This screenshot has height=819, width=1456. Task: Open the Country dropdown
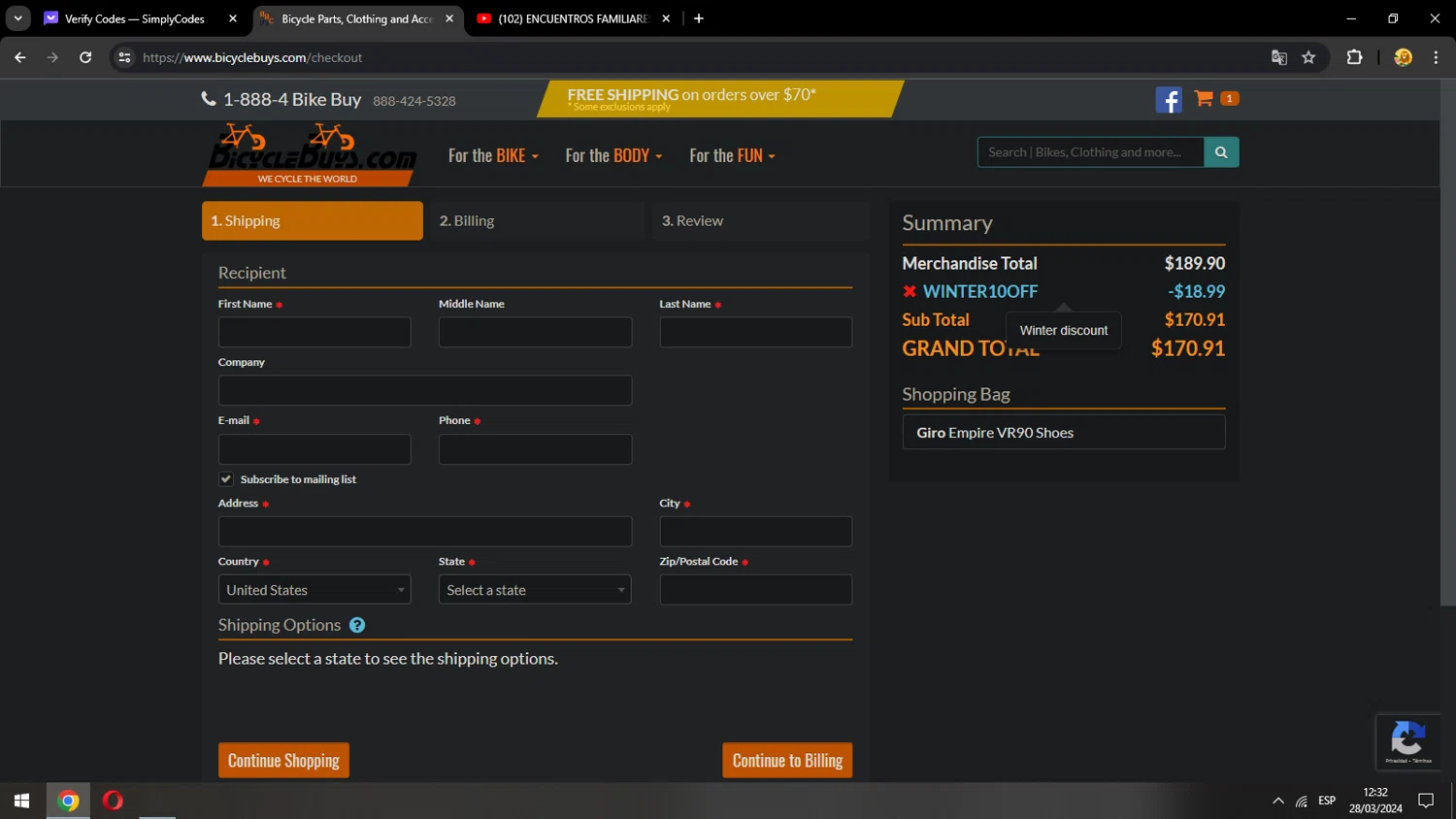point(314,590)
